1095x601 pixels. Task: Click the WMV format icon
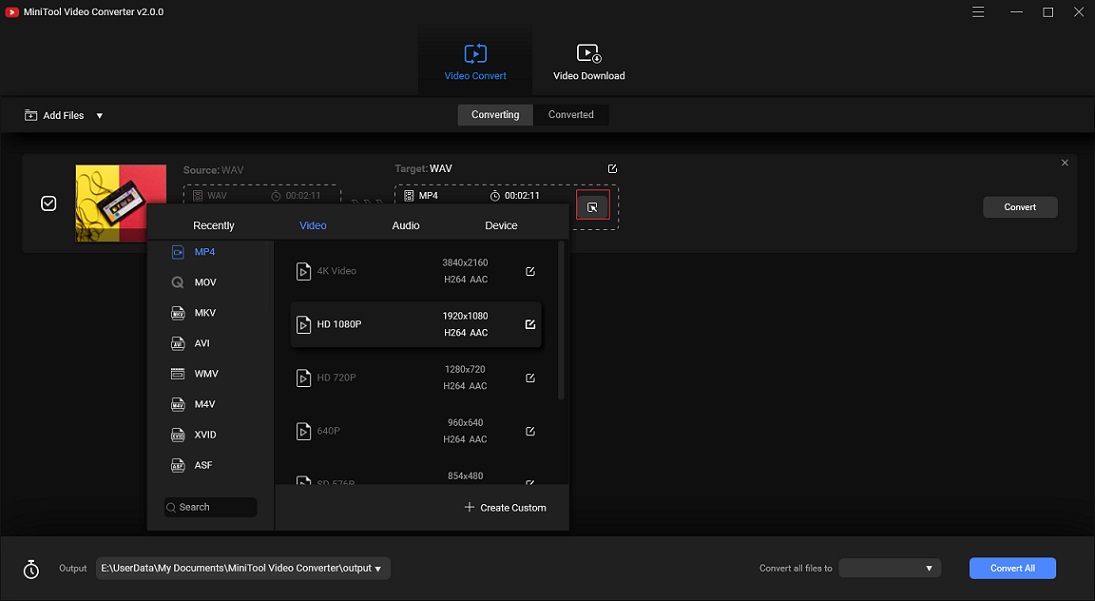click(x=178, y=373)
